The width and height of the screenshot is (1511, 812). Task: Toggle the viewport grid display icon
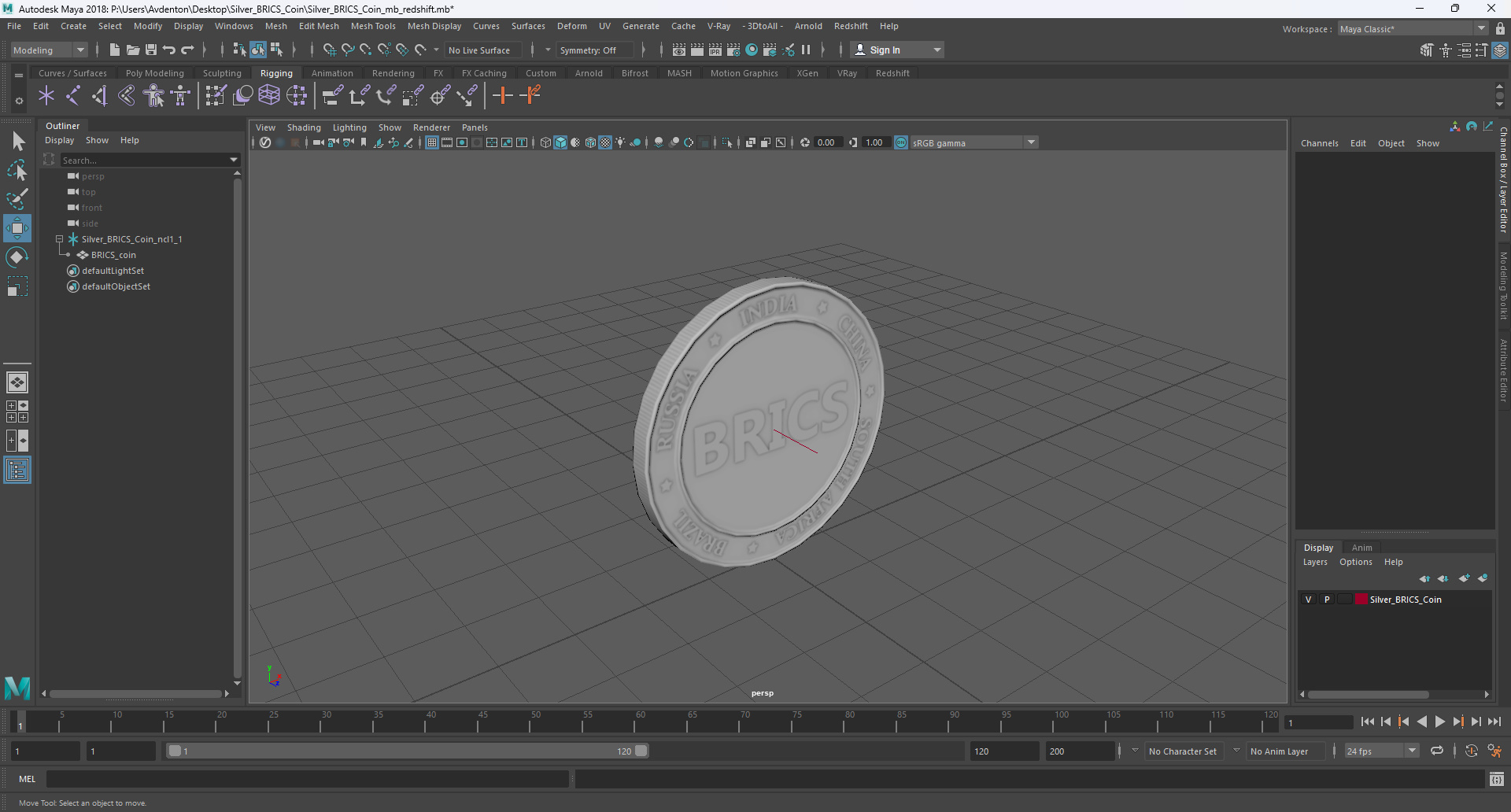(432, 142)
